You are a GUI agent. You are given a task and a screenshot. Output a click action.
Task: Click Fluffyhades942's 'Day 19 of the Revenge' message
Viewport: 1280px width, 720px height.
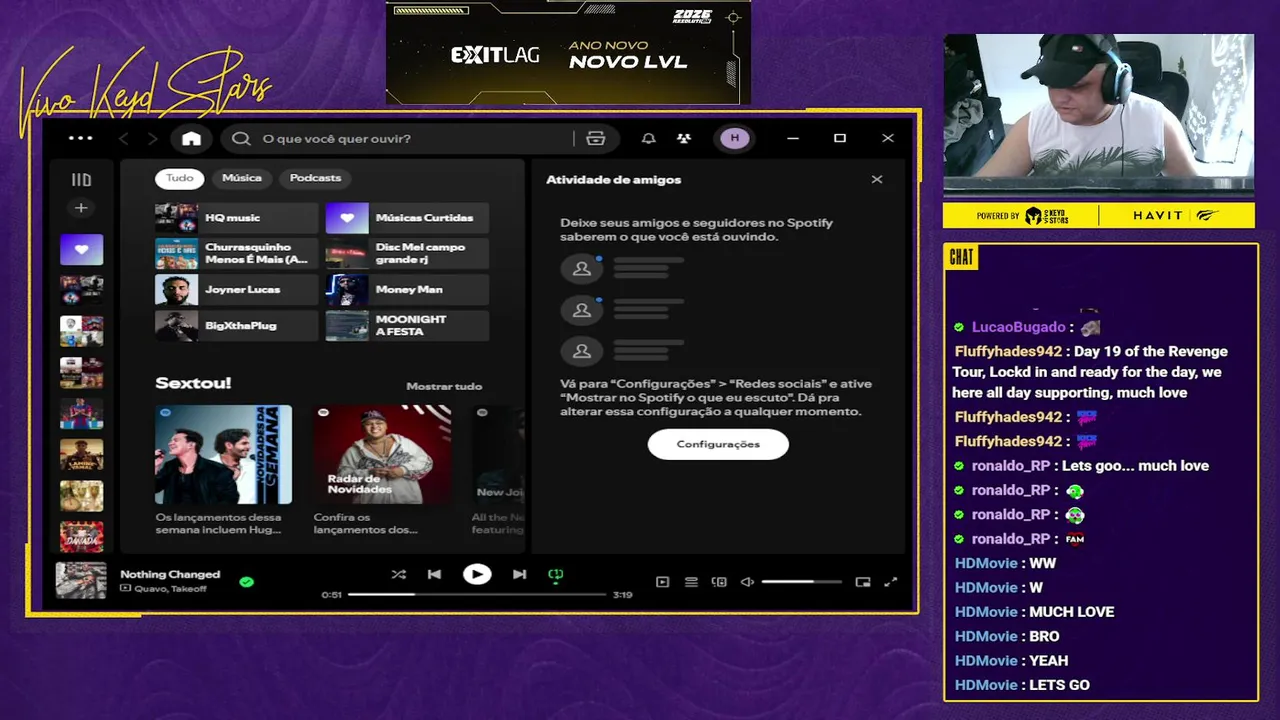tap(1091, 372)
